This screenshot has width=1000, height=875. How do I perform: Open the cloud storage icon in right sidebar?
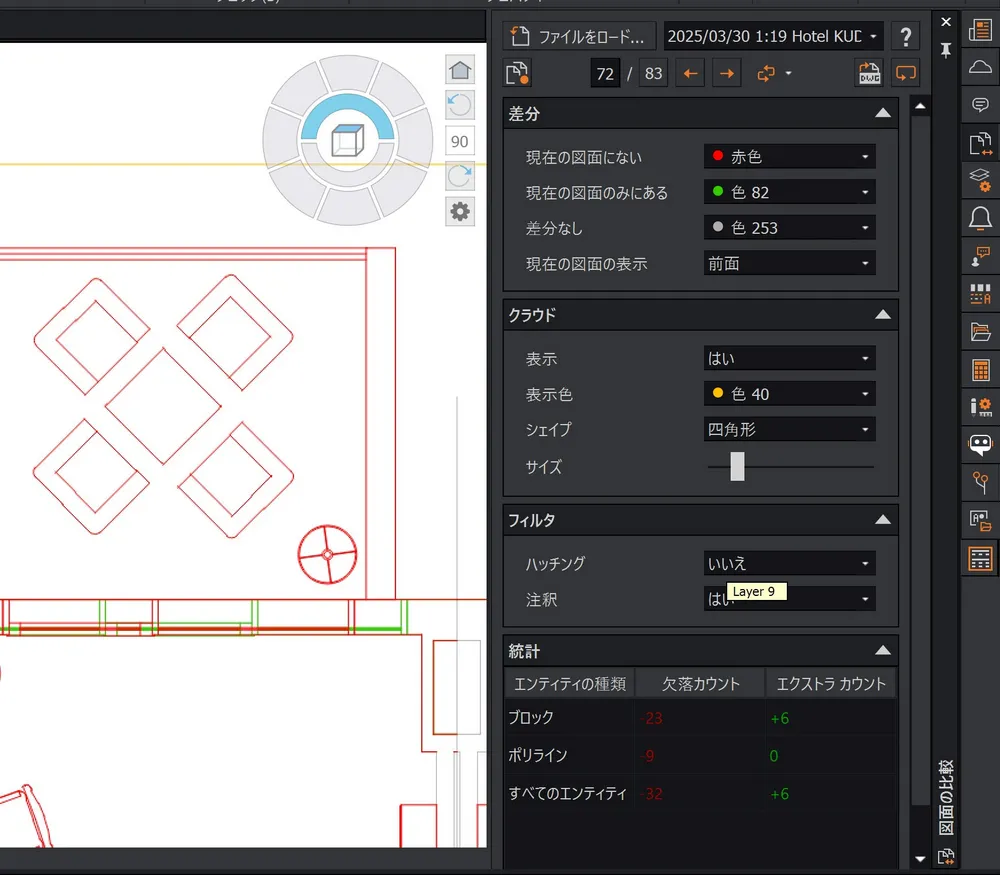980,66
